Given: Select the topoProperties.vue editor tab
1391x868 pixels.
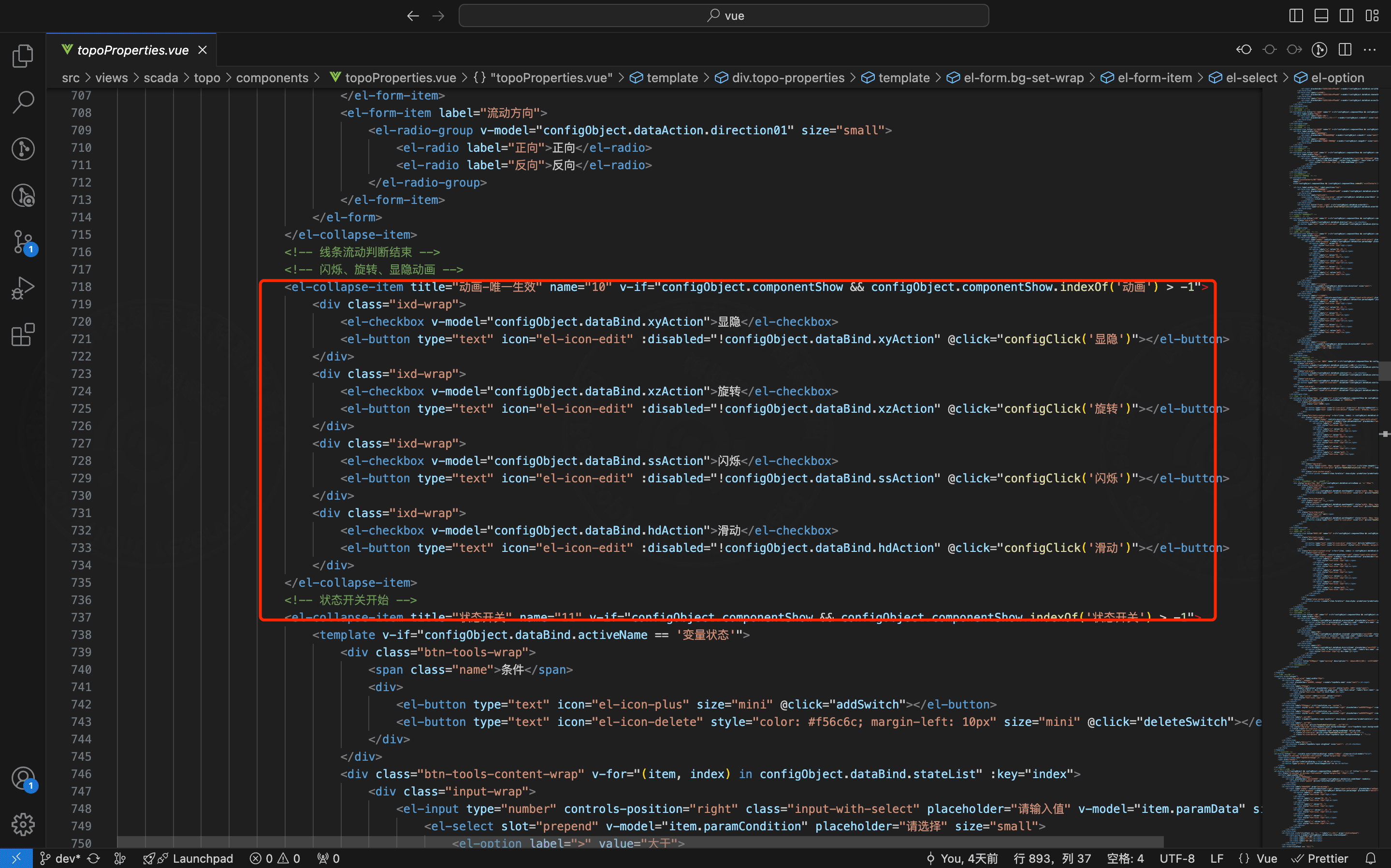Looking at the screenshot, I should point(131,50).
